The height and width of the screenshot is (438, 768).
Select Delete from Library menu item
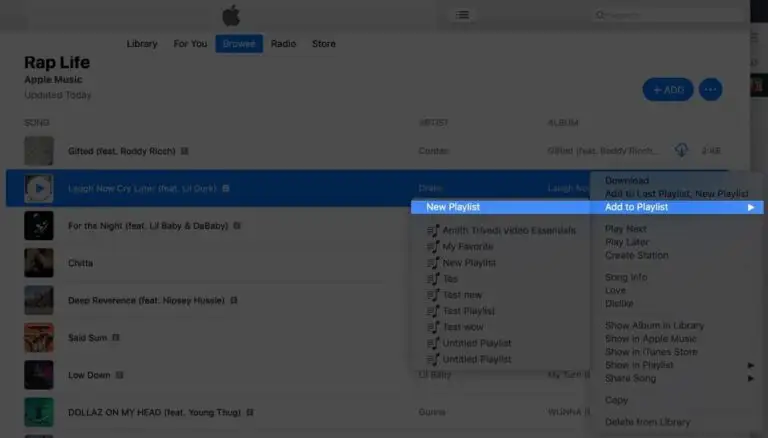tap(647, 422)
